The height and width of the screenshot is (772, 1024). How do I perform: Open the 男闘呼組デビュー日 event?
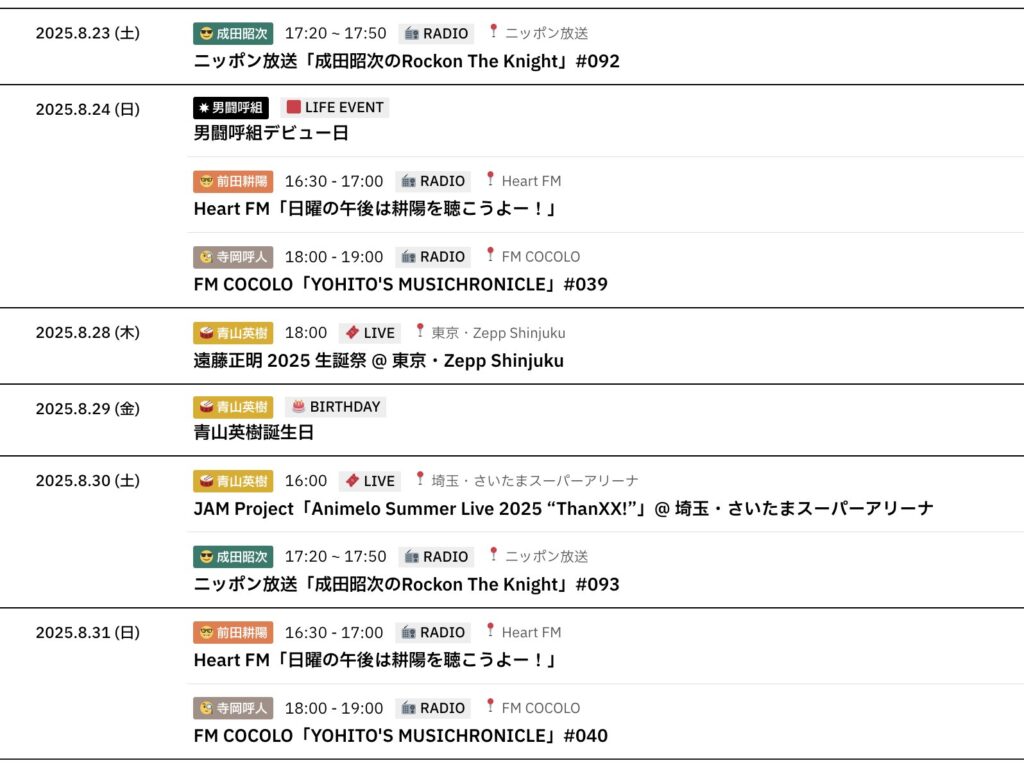pos(270,133)
